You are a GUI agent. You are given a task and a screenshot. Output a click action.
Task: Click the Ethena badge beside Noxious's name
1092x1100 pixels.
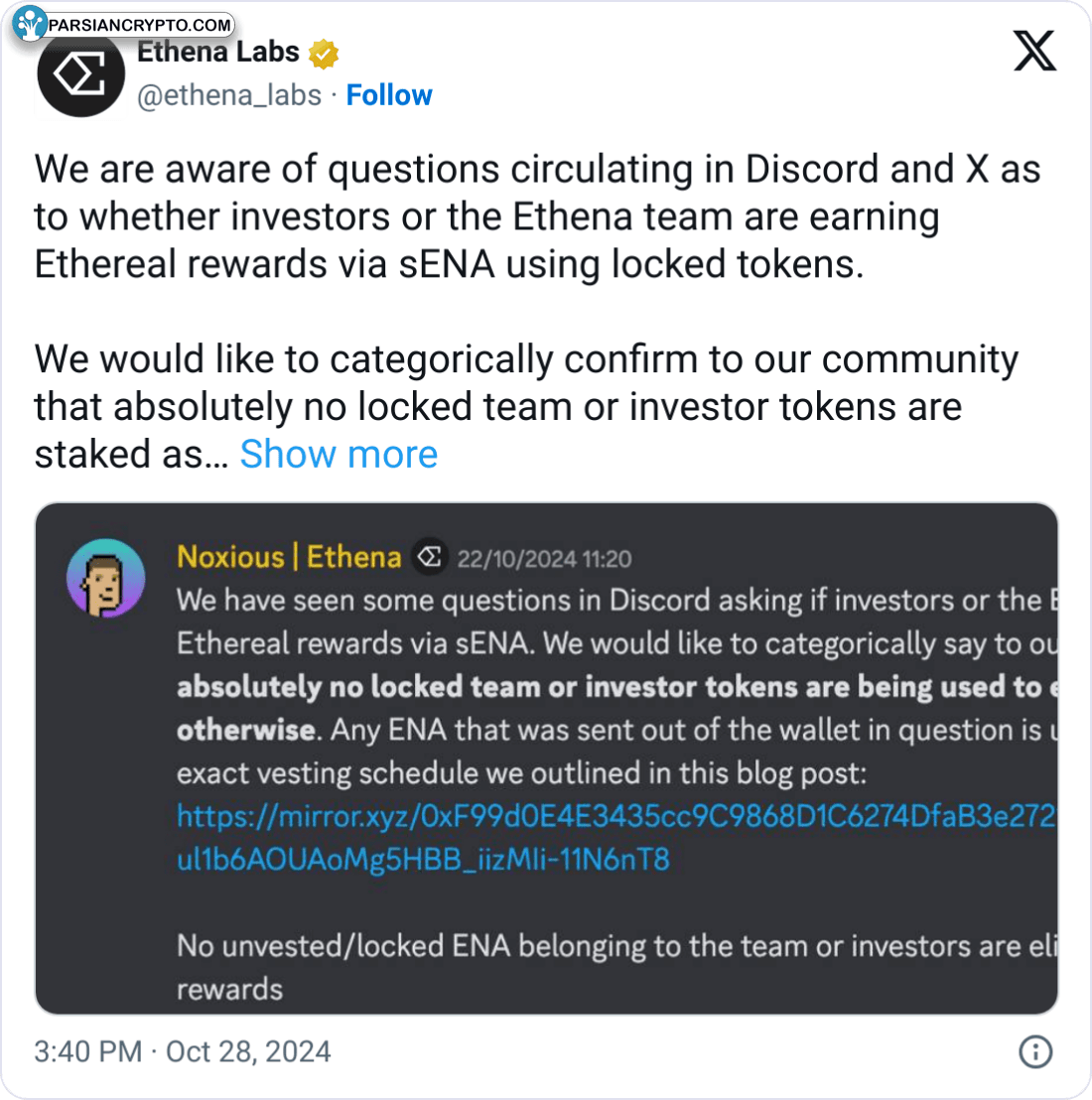click(429, 557)
